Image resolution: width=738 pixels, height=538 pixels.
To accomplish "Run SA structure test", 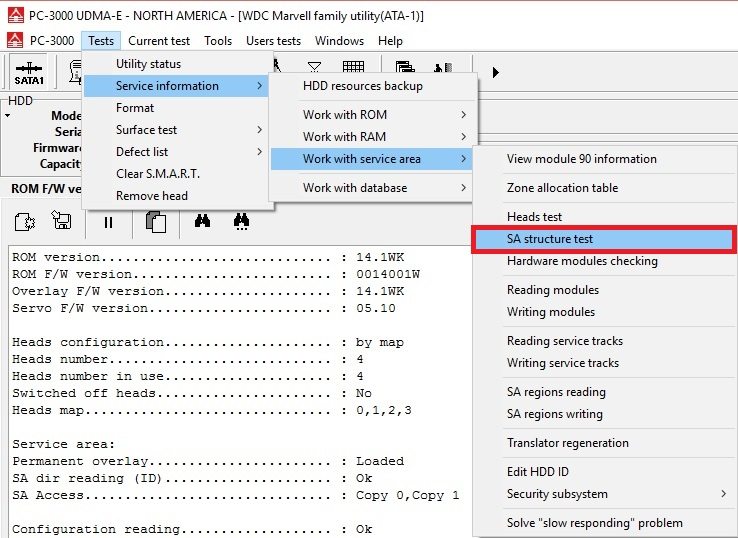I will click(605, 239).
